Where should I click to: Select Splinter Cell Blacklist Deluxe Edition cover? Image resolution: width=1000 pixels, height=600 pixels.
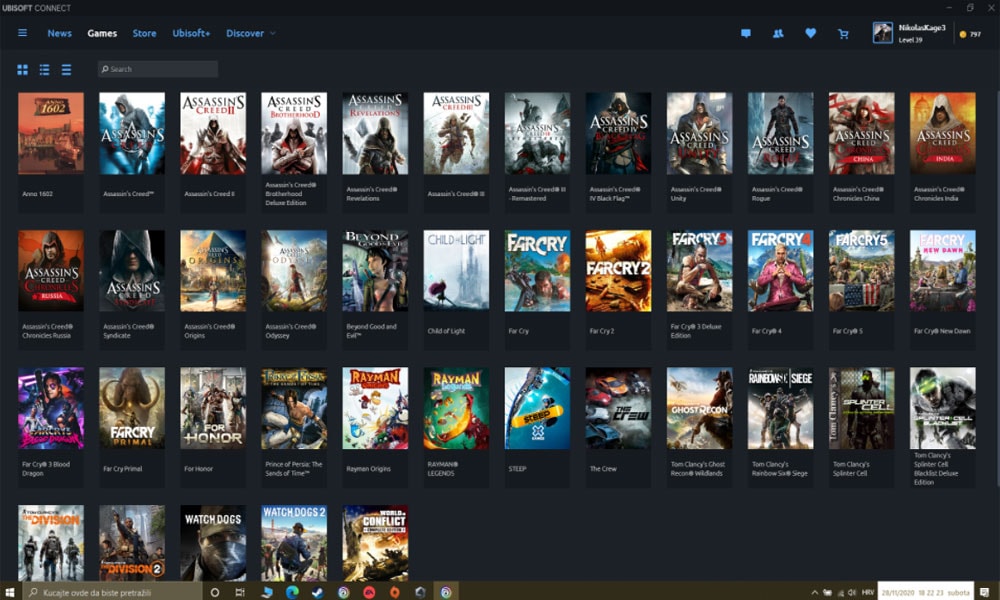[x=943, y=408]
